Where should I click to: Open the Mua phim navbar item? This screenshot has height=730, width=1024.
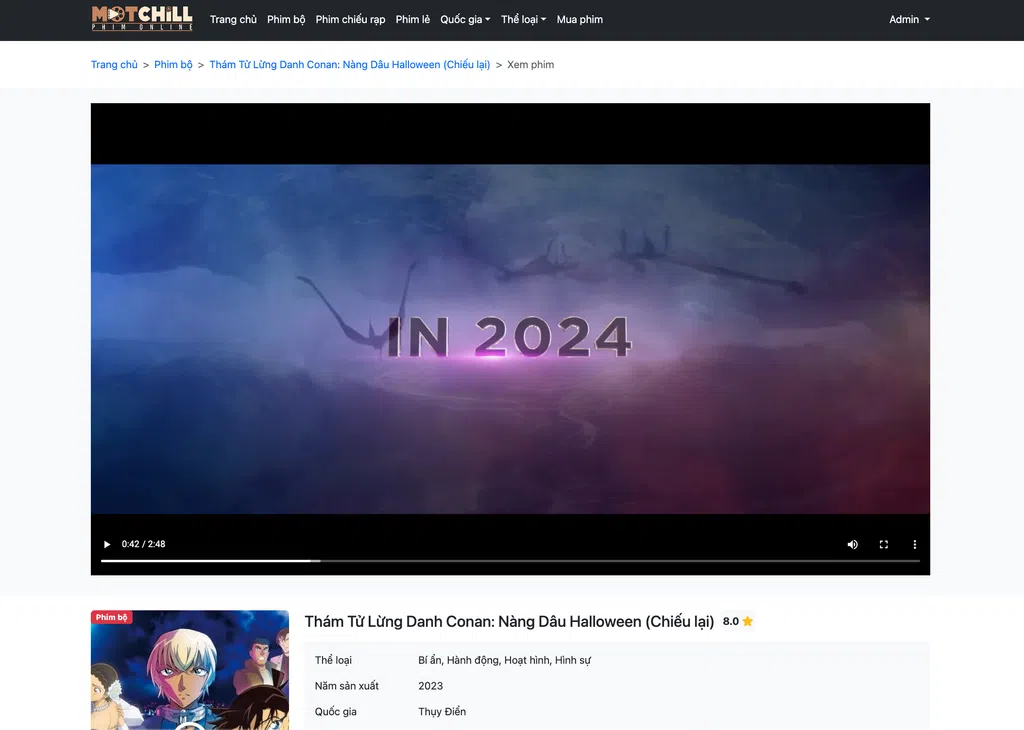pos(580,20)
